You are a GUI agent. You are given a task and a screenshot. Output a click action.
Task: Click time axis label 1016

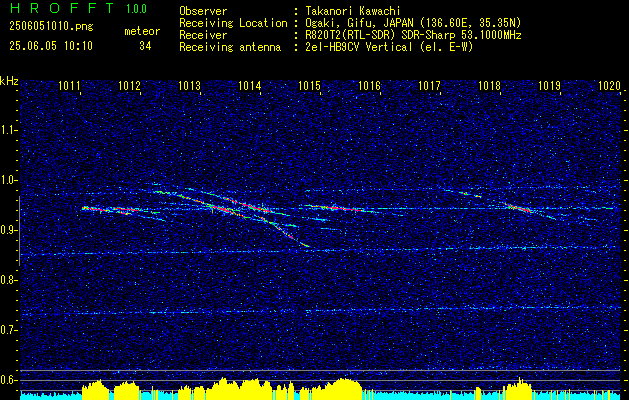tap(369, 85)
